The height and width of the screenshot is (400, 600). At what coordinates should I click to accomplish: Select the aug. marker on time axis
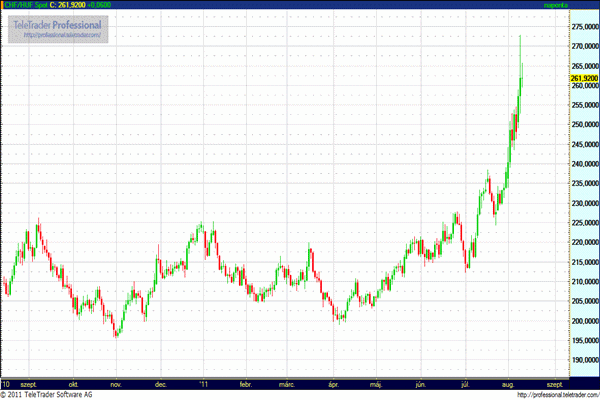point(508,383)
